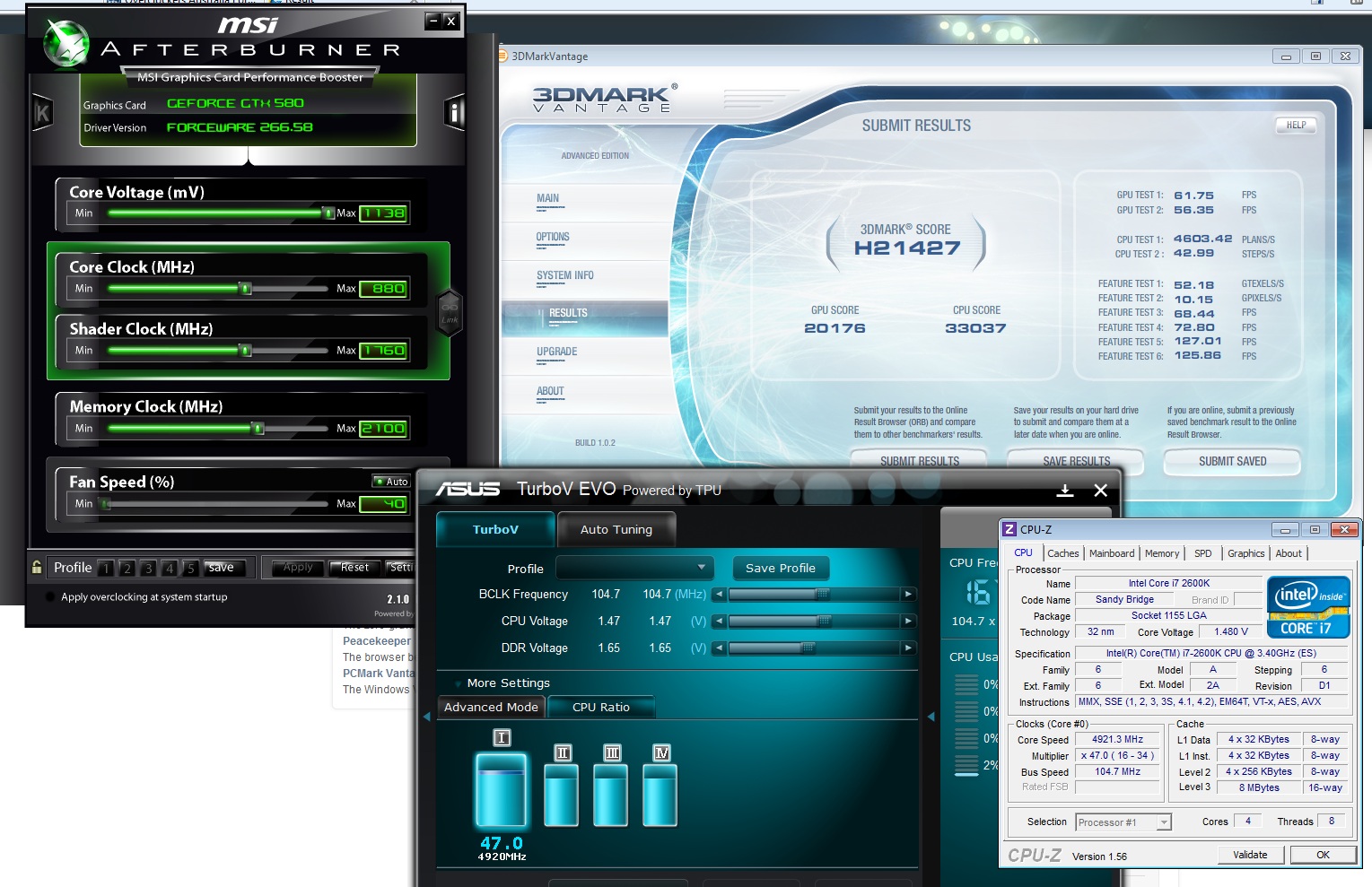Decrease DDR Voltage with left arrow

(x=719, y=648)
